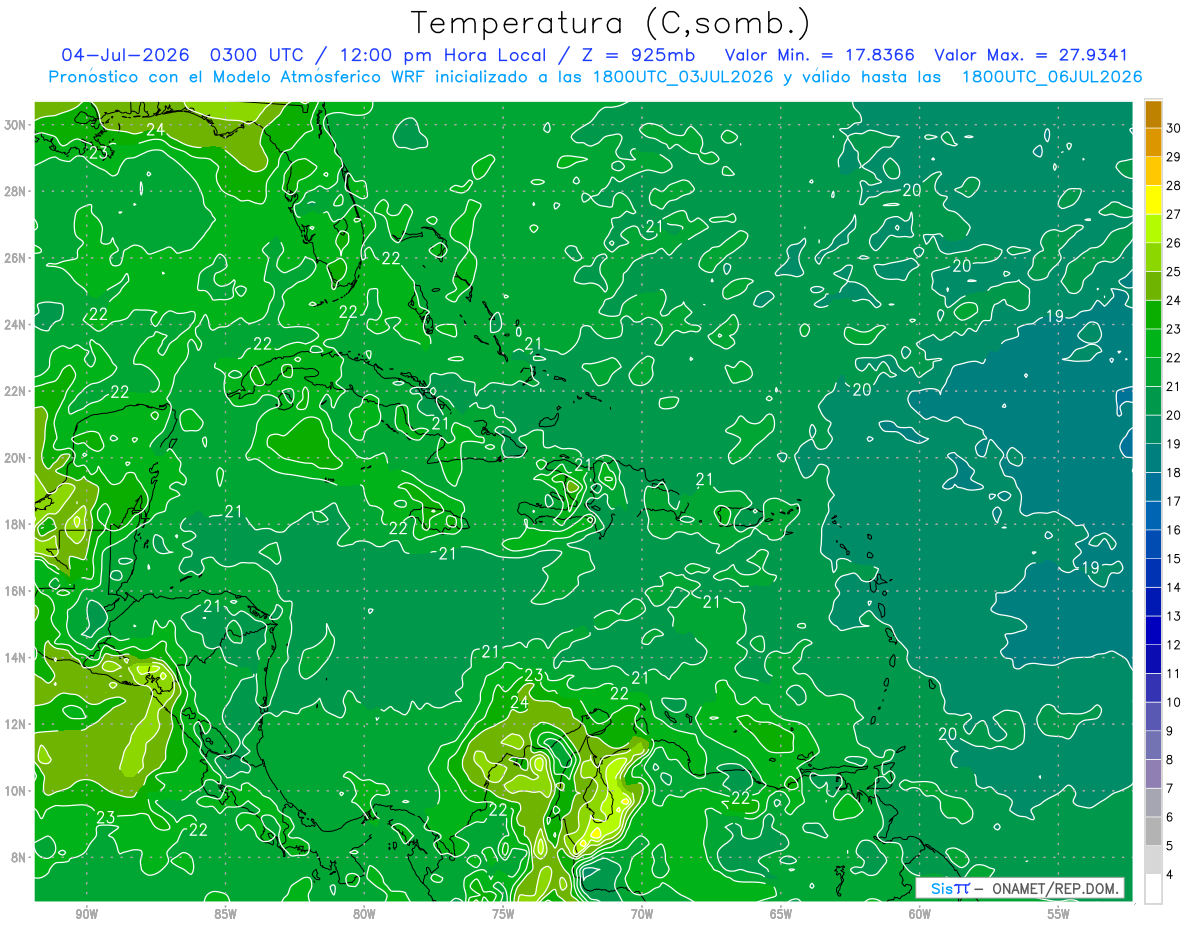The height and width of the screenshot is (927, 1200).
Task: Click the longitude axis label "80W"
Action: click(x=364, y=914)
